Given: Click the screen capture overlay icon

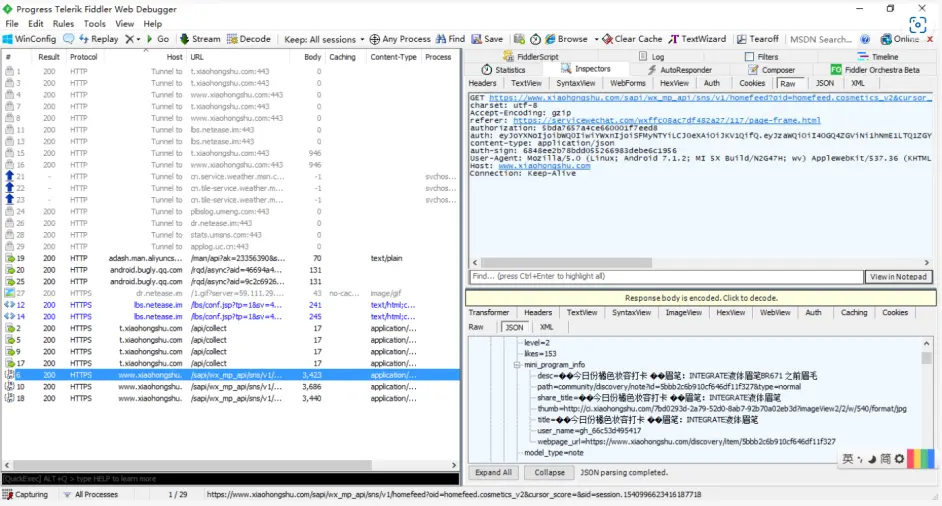Looking at the screenshot, I should point(917,25).
